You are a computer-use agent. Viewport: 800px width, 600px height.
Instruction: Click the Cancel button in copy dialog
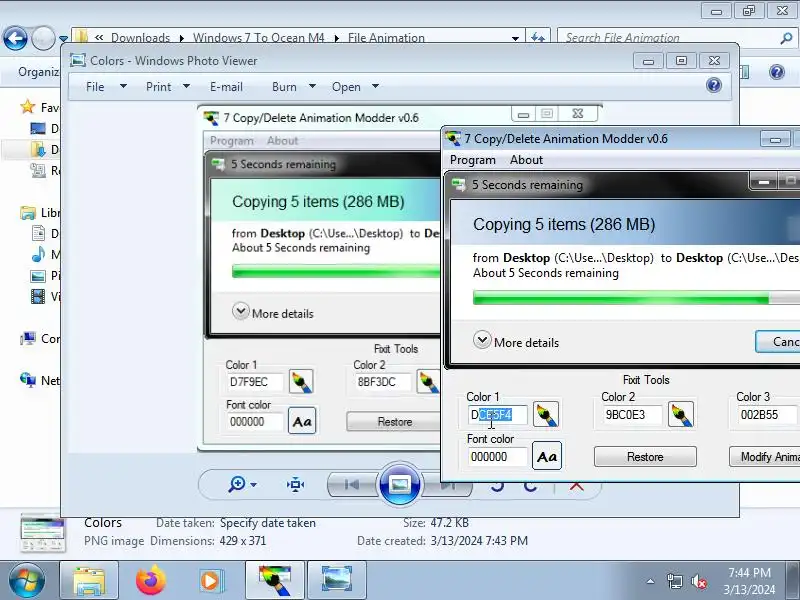pyautogui.click(x=778, y=341)
